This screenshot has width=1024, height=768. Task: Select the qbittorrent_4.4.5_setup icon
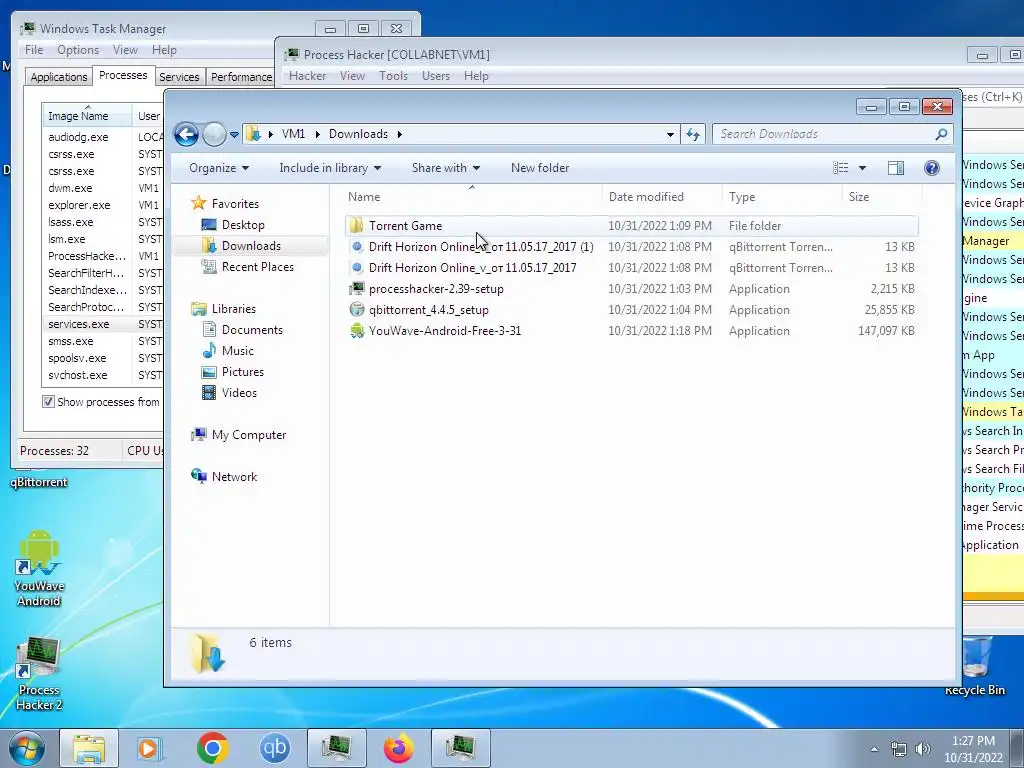357,310
